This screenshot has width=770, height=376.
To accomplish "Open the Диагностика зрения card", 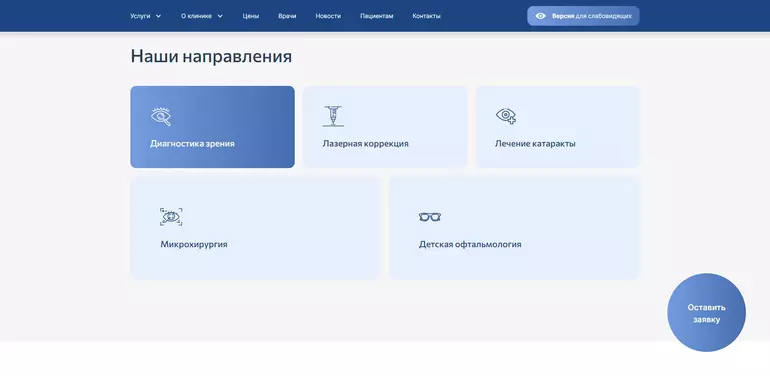I will pos(213,127).
